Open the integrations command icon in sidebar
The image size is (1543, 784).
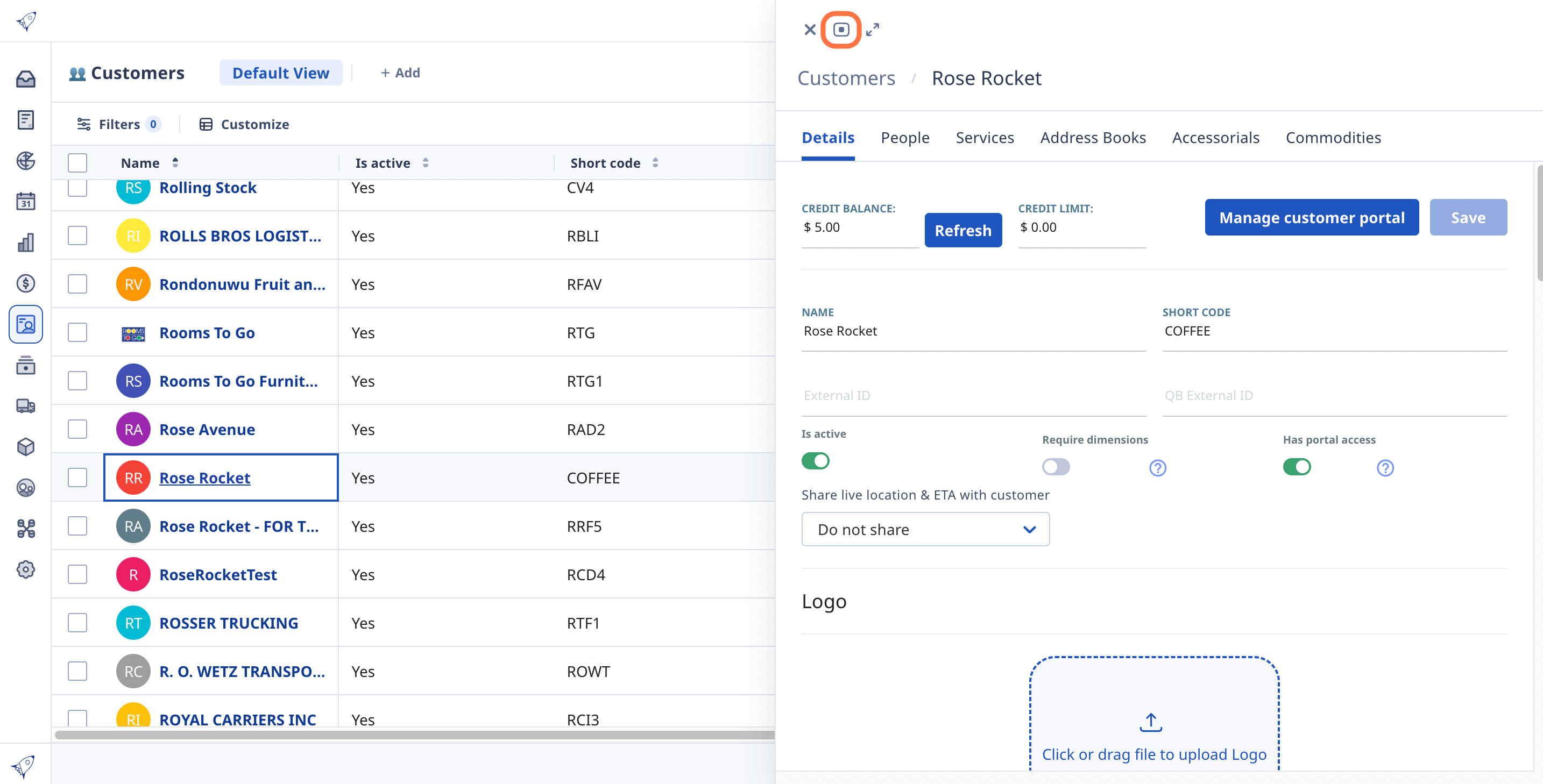click(26, 529)
